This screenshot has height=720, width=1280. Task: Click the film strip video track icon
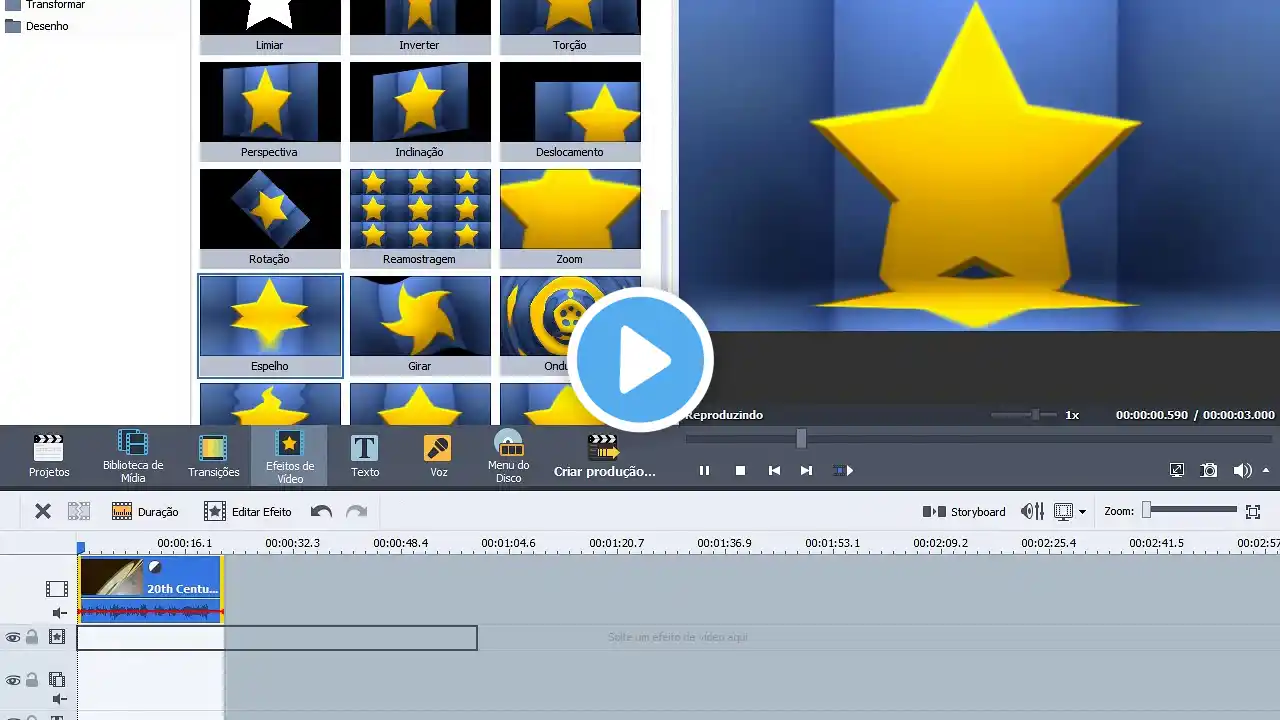click(x=57, y=589)
